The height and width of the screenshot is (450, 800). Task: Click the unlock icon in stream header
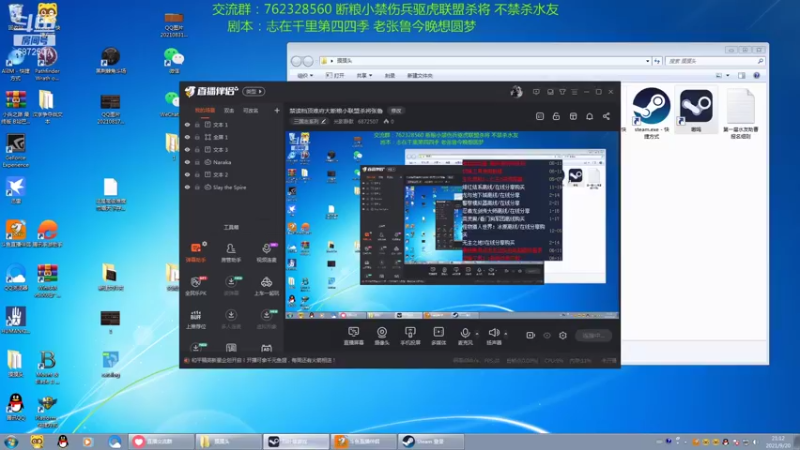(x=556, y=116)
